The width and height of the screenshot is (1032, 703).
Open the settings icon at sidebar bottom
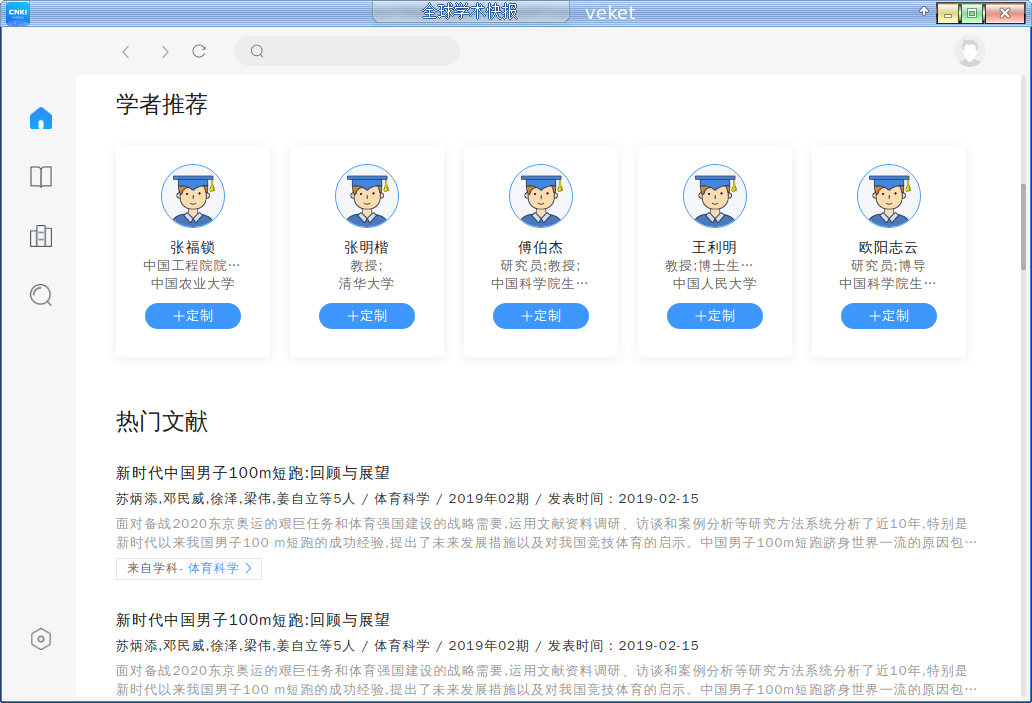point(40,638)
